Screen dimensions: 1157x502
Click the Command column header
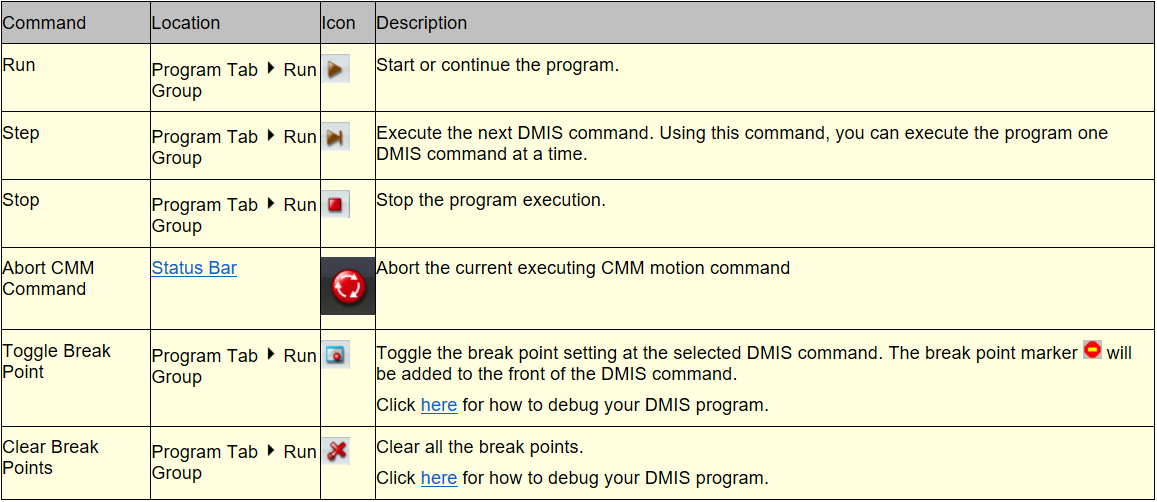(x=75, y=23)
